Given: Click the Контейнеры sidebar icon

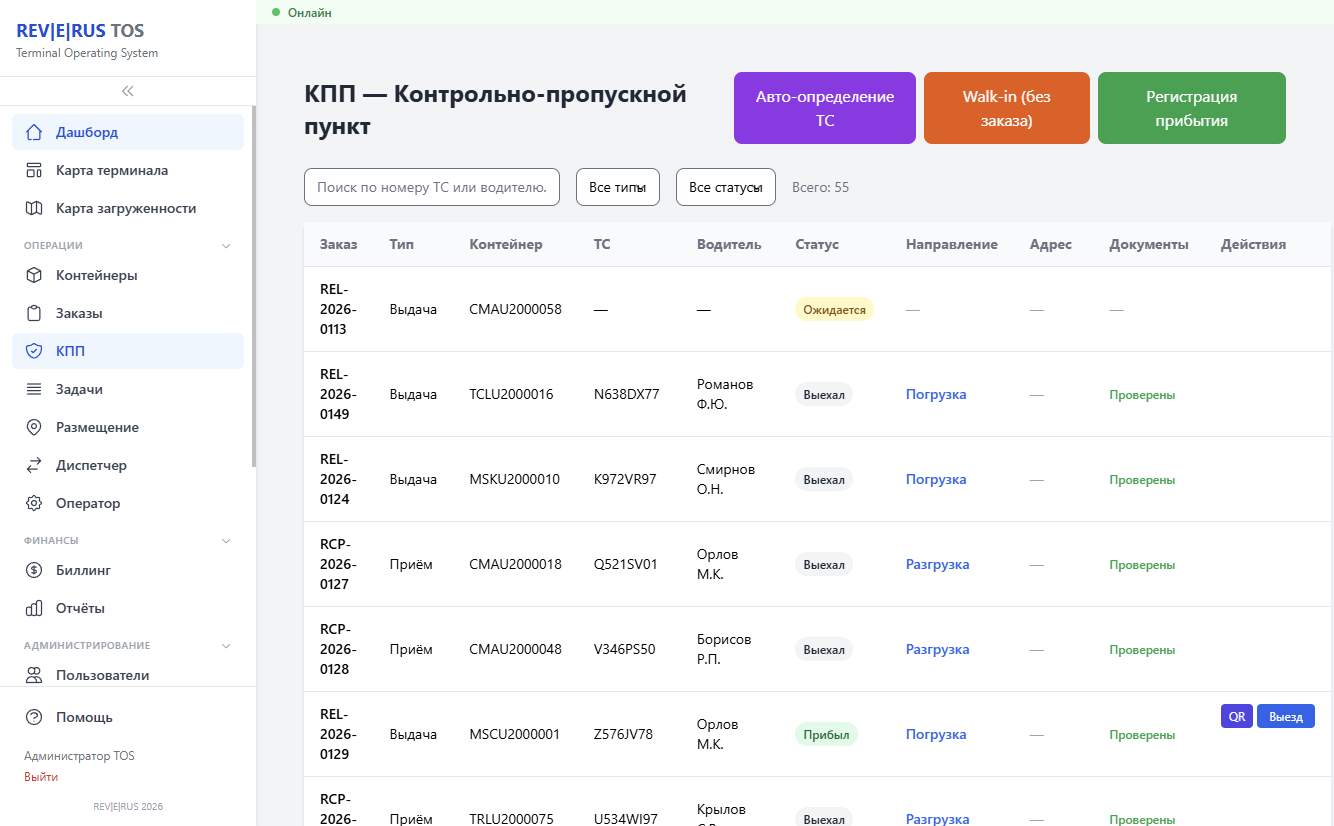Looking at the screenshot, I should coord(34,275).
